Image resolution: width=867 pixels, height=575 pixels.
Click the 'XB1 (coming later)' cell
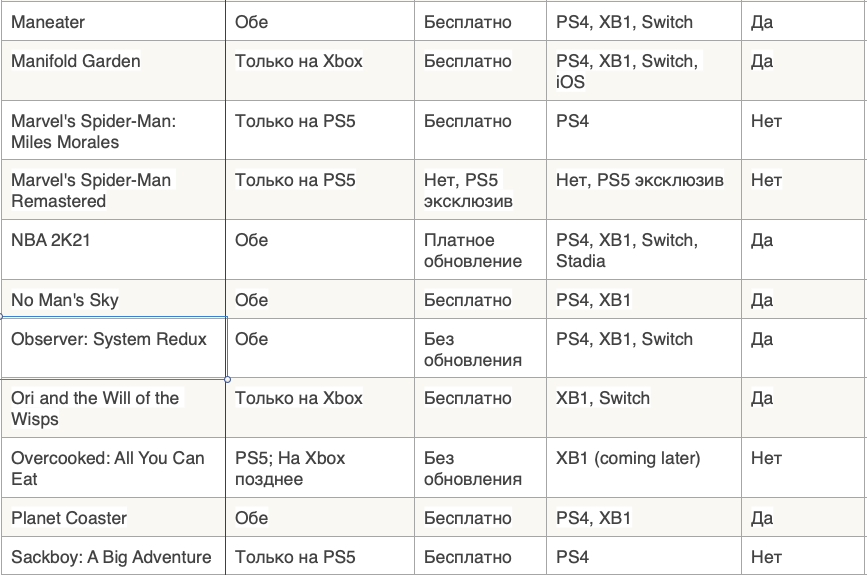[x=628, y=458]
